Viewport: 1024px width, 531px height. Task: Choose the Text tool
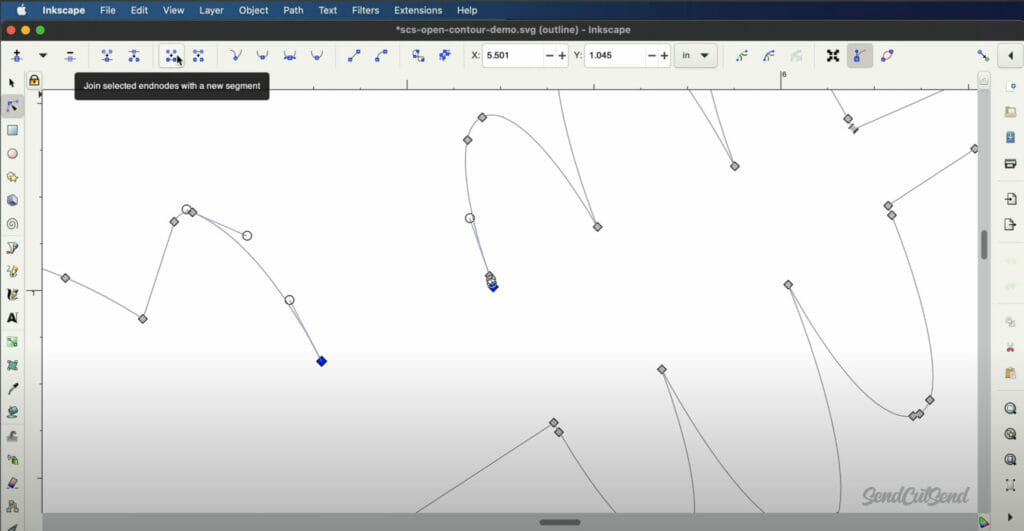pos(13,318)
